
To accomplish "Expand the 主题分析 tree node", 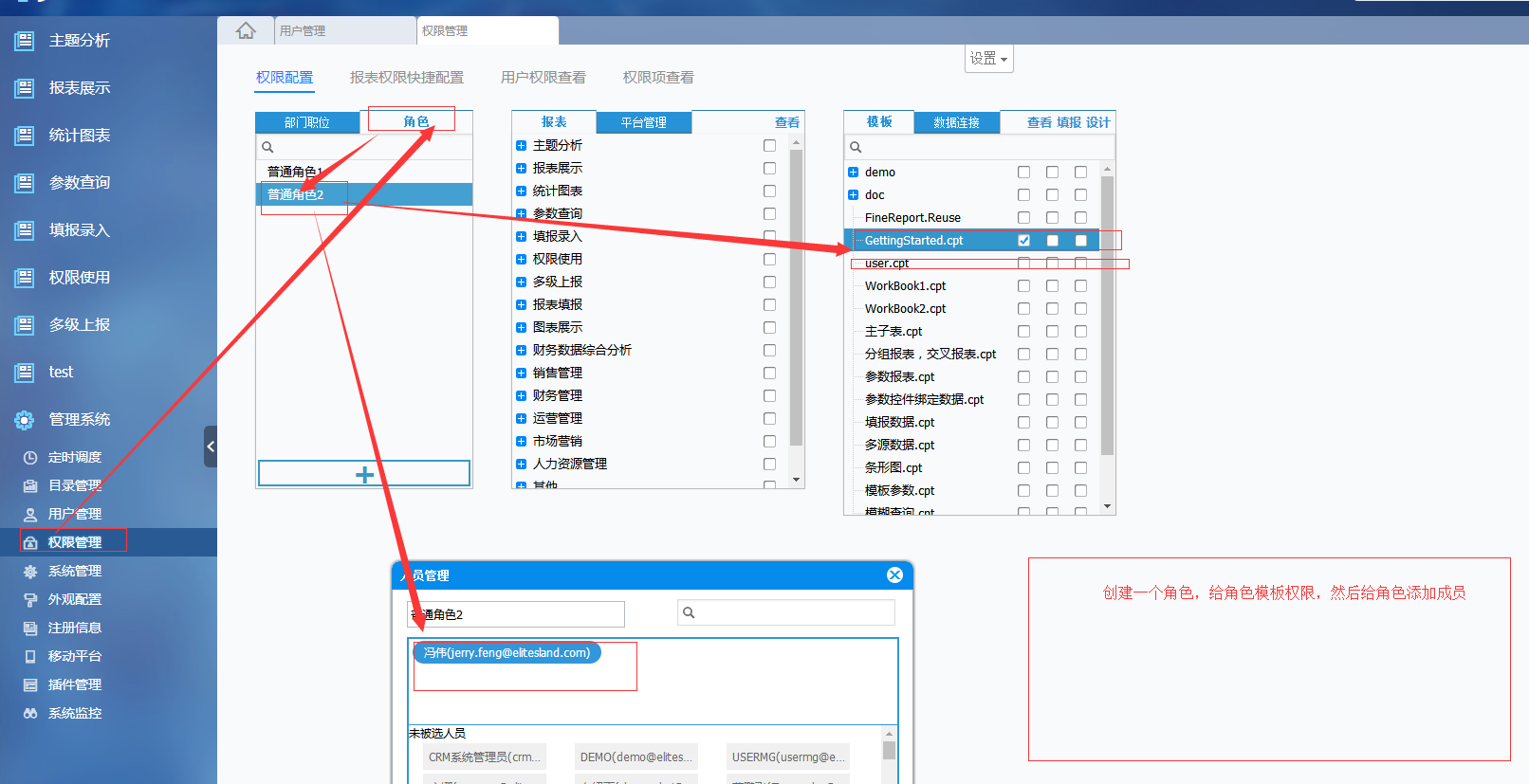I will coord(521,145).
